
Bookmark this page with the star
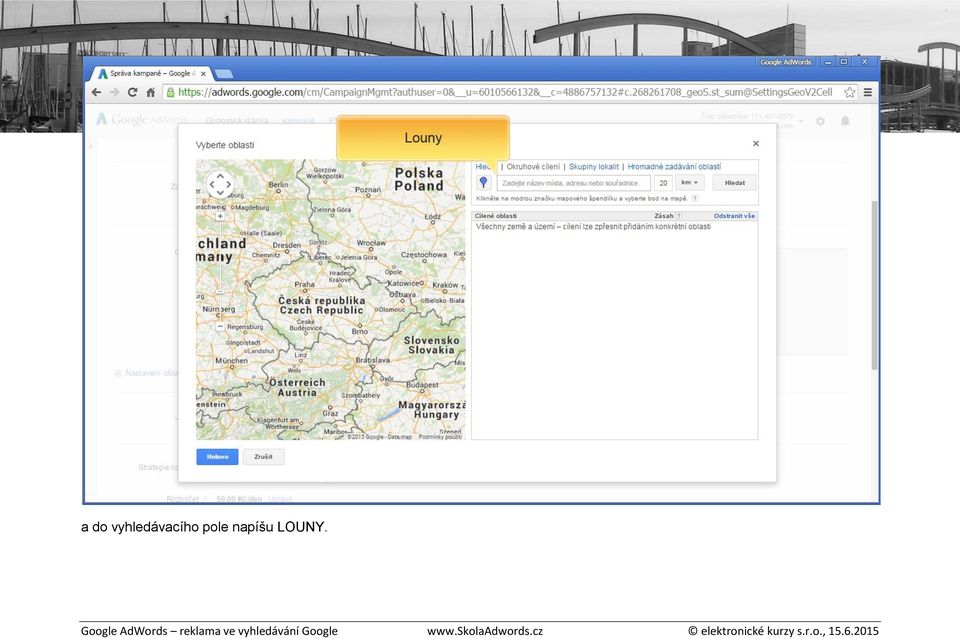[x=850, y=92]
